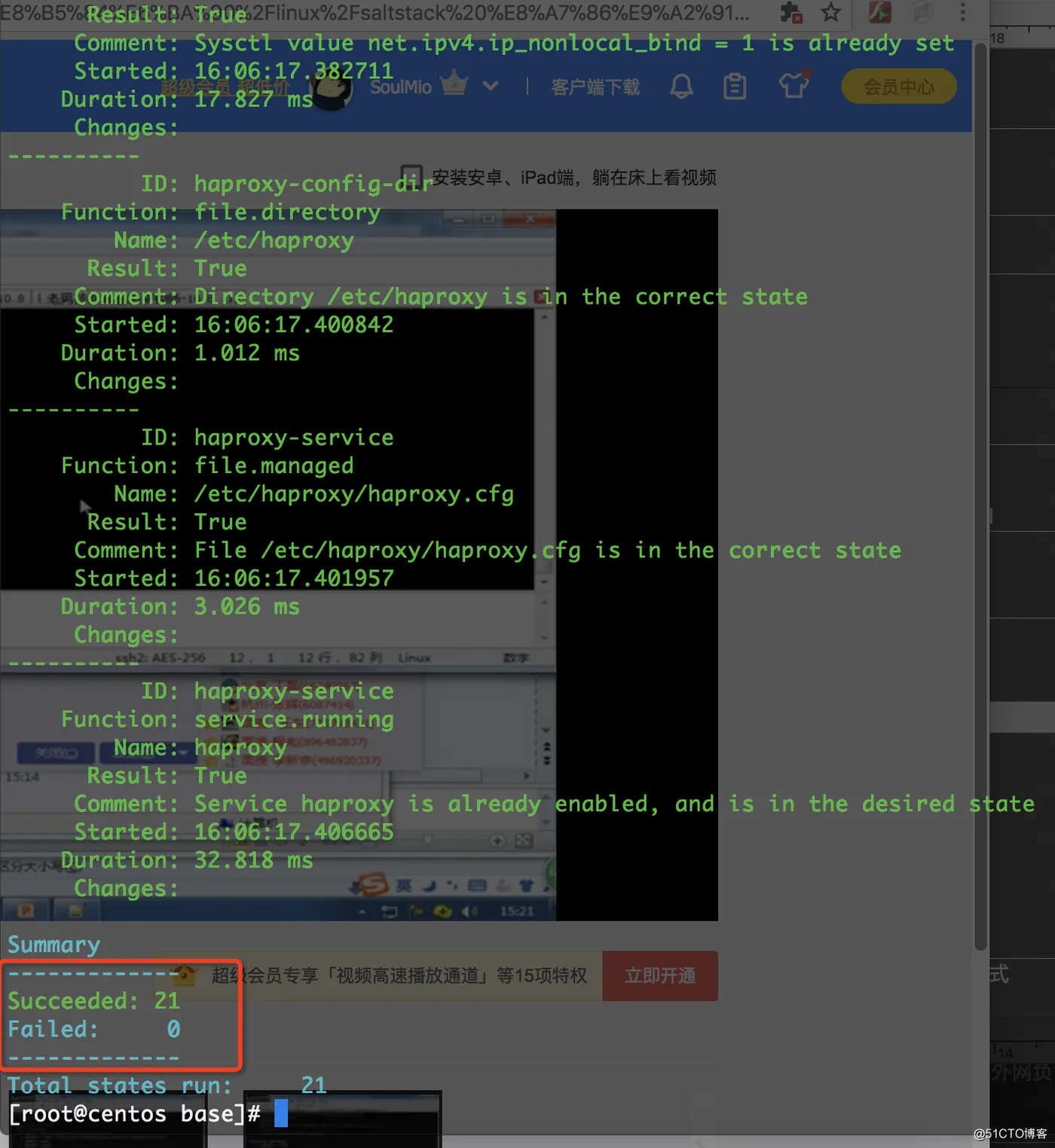Screen dimensions: 1055x1148
Task: Open the PowerPoint taskbar button in video
Action: 26,911
